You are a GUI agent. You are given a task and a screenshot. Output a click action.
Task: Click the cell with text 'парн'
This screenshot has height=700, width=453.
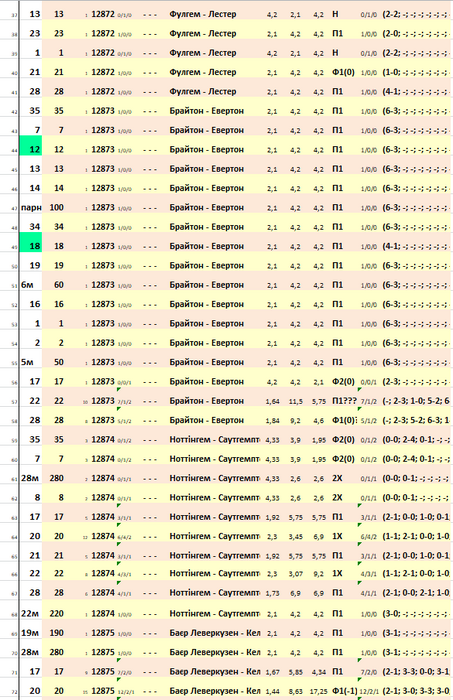click(x=31, y=208)
